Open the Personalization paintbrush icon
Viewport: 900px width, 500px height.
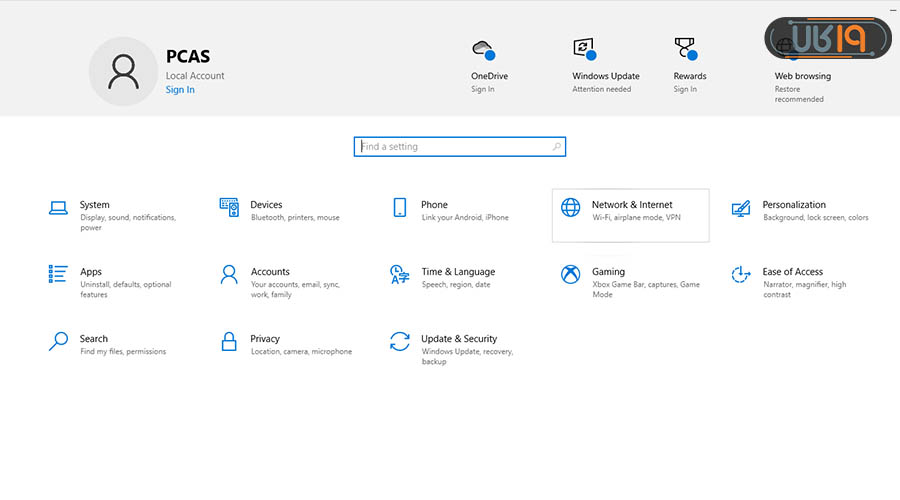[x=741, y=208]
